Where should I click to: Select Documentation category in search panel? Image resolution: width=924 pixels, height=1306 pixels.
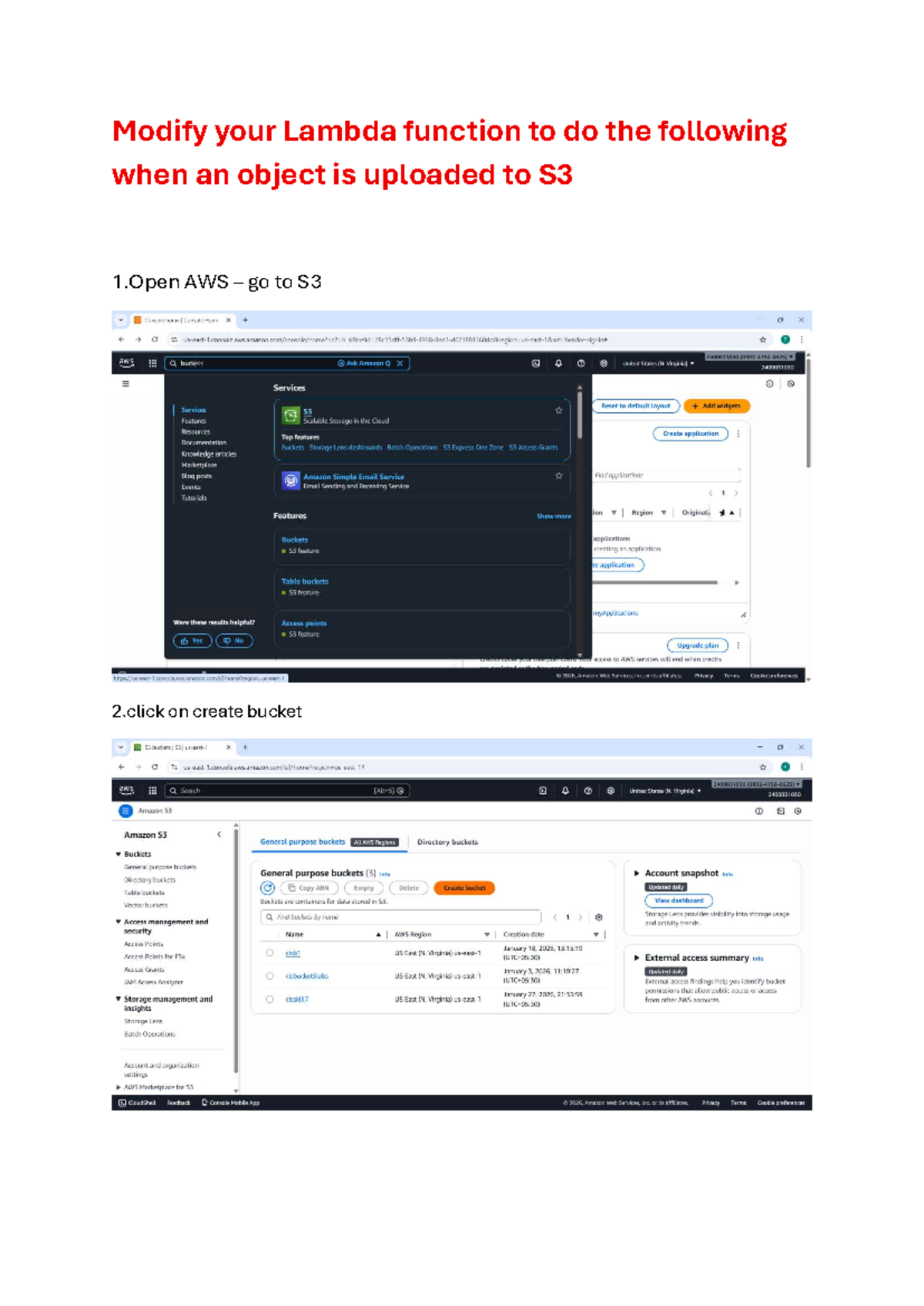204,443
